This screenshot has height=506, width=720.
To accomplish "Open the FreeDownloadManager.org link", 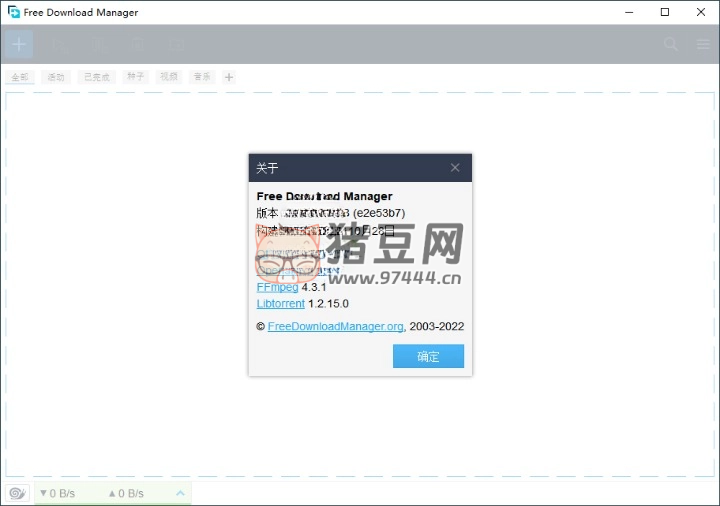I will point(335,326).
